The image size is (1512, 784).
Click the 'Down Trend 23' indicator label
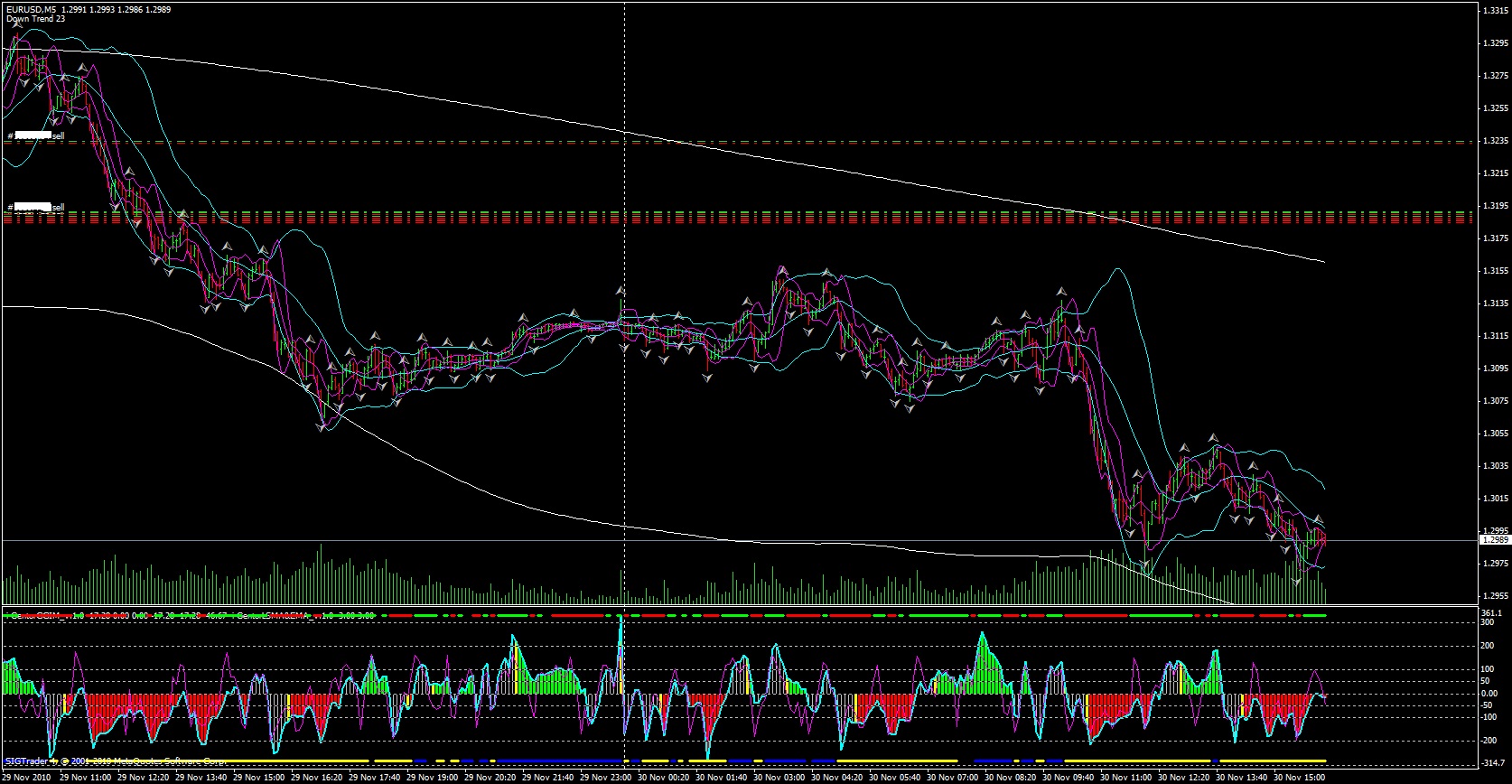click(x=35, y=19)
